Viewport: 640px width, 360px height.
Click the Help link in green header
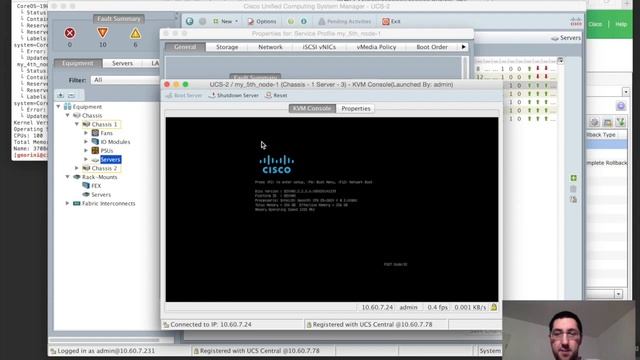[621, 24]
